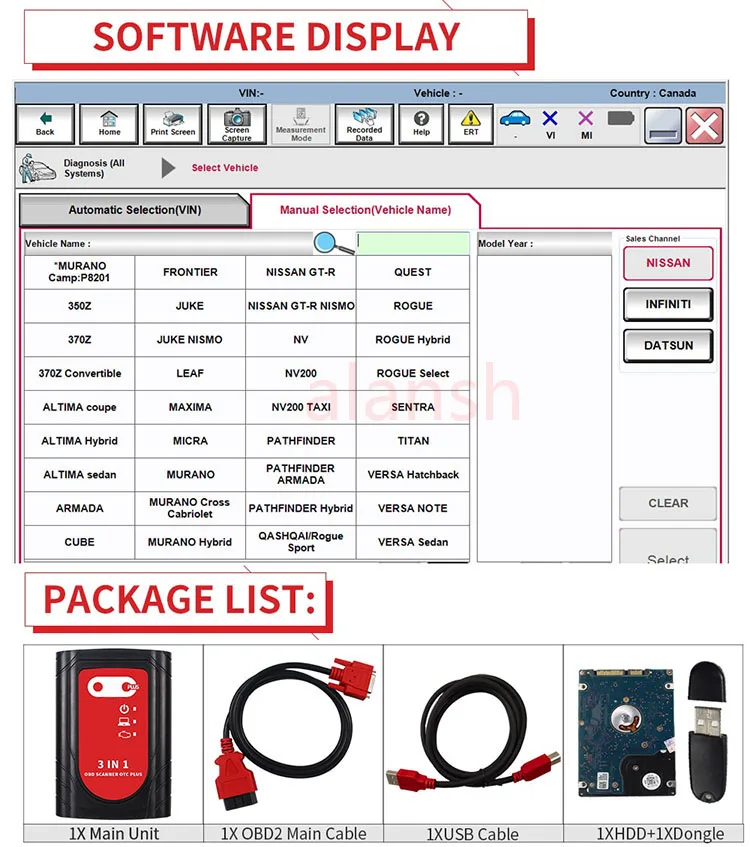
Task: Select ROGUE Hybrid
Action: pyautogui.click(x=413, y=340)
